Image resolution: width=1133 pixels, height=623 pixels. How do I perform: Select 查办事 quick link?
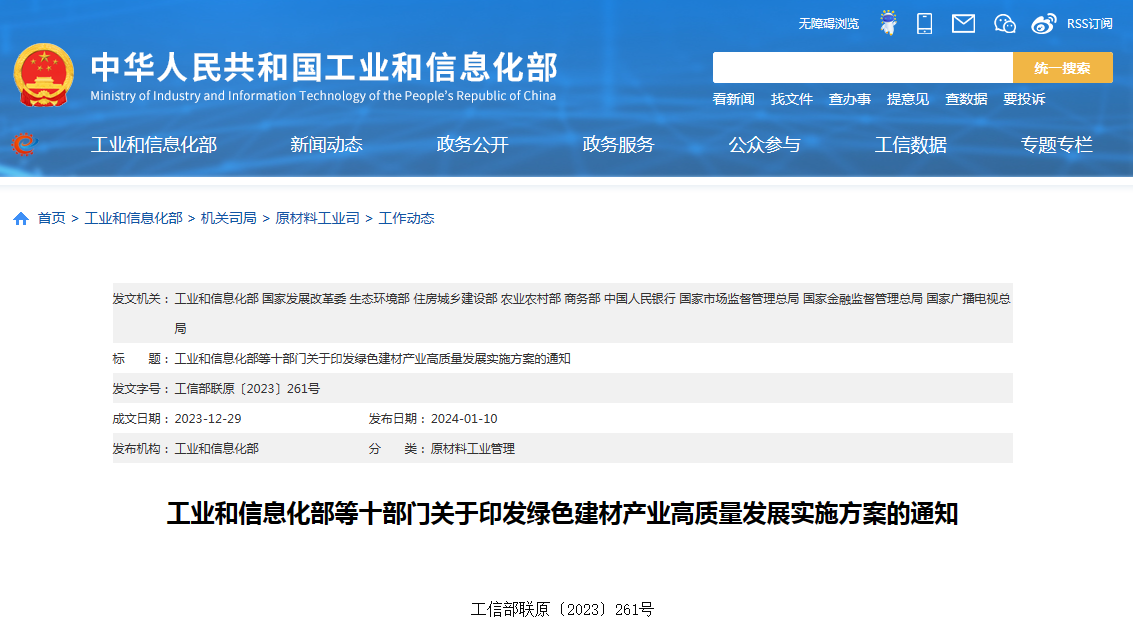(850, 99)
